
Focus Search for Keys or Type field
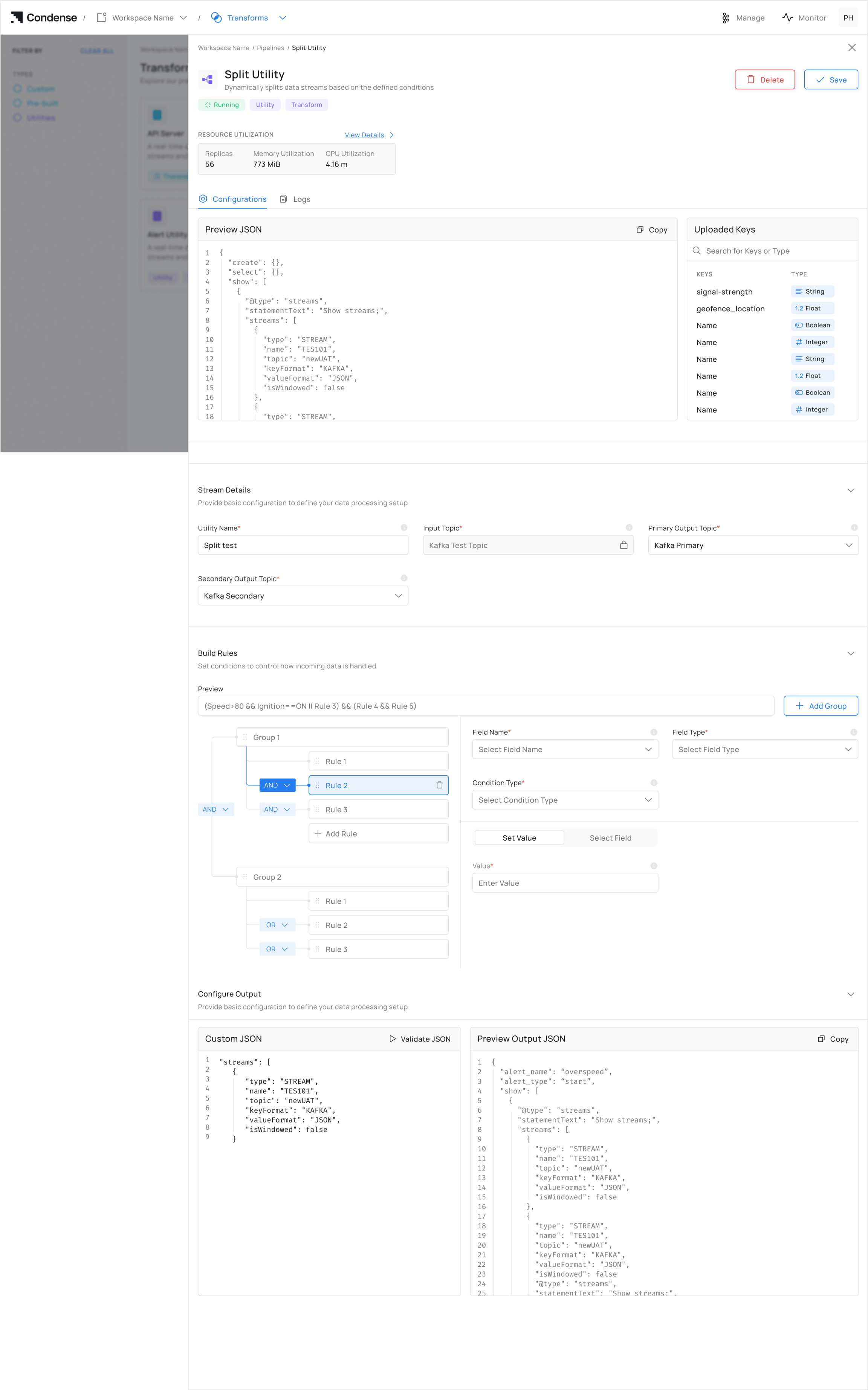click(x=772, y=251)
